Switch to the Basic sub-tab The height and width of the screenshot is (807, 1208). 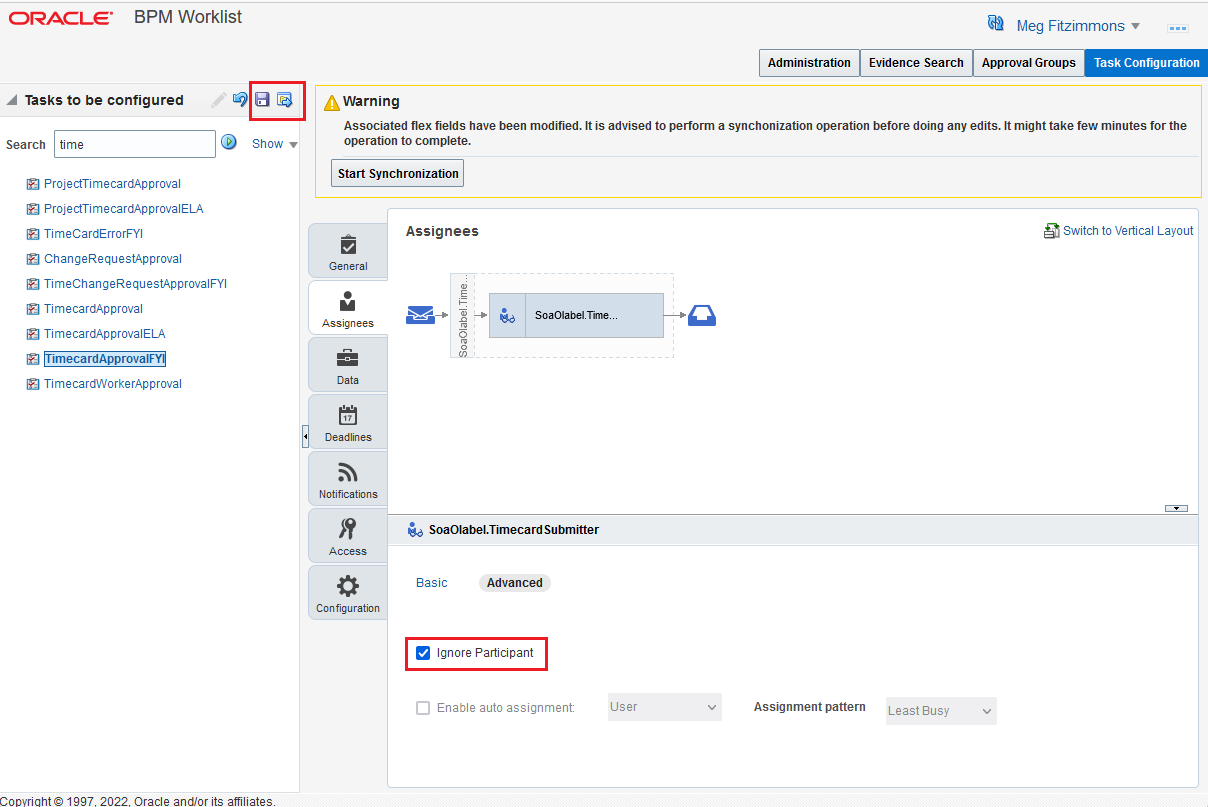point(432,583)
